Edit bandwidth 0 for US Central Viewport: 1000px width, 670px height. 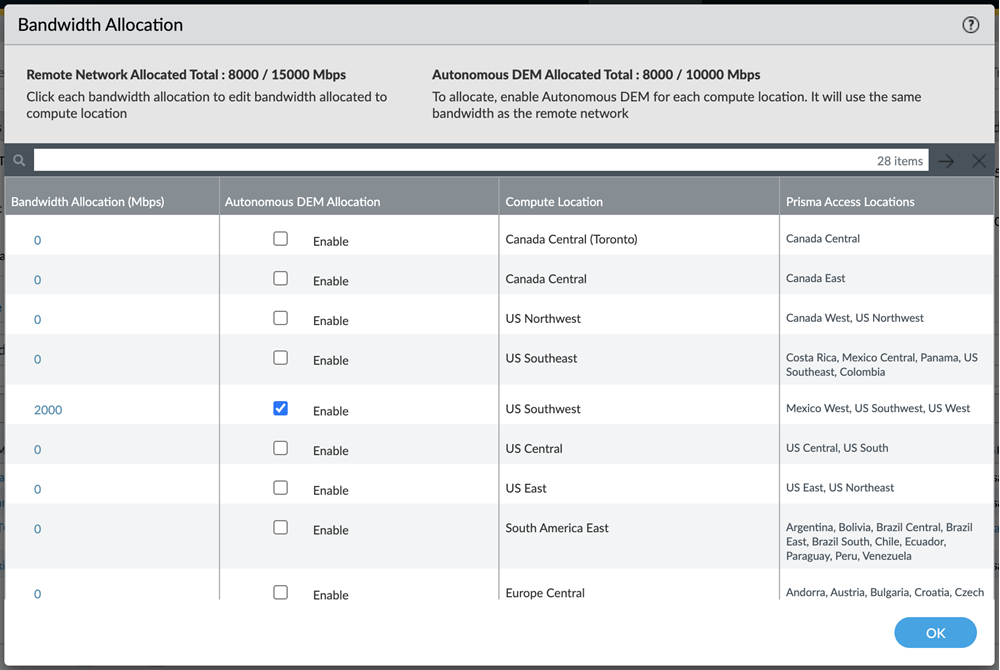click(x=38, y=449)
